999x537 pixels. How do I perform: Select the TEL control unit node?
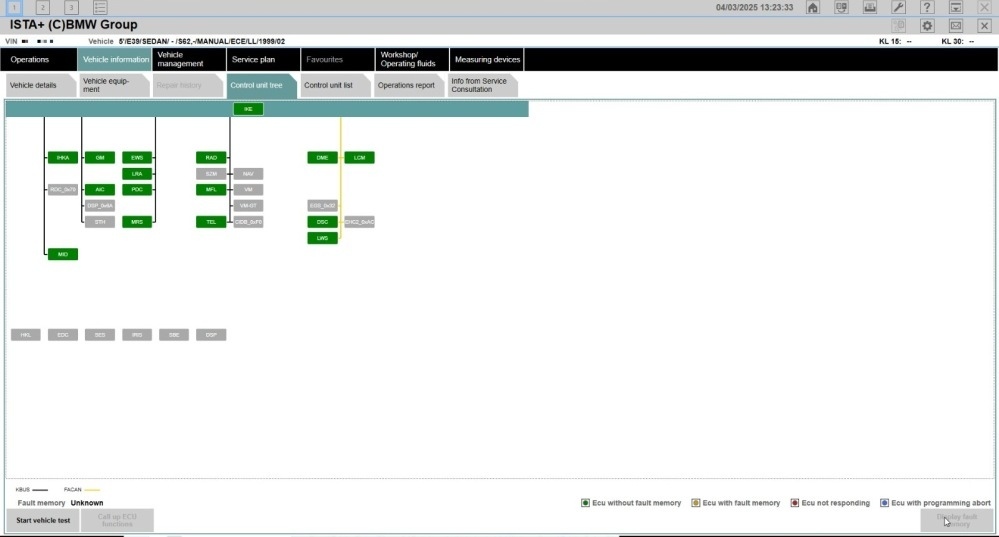point(211,222)
